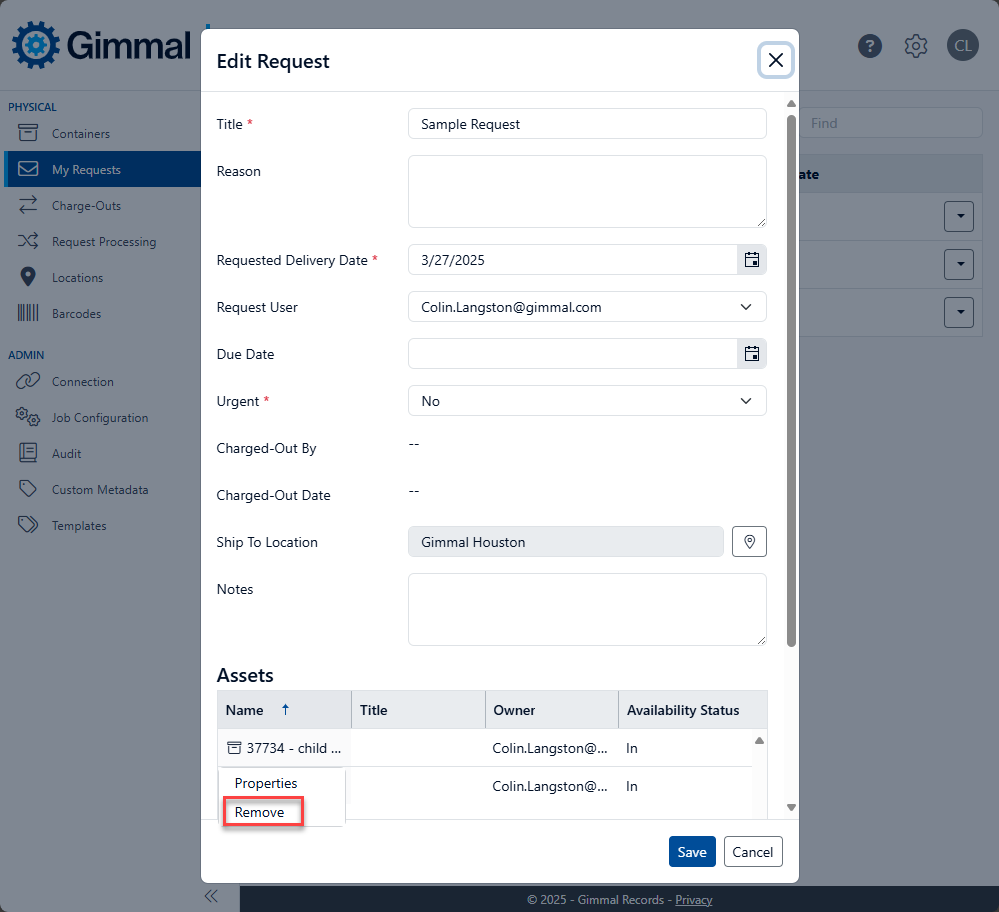The width and height of the screenshot is (999, 912).
Task: Open the first row action dropdown behind dialog
Action: (959, 217)
